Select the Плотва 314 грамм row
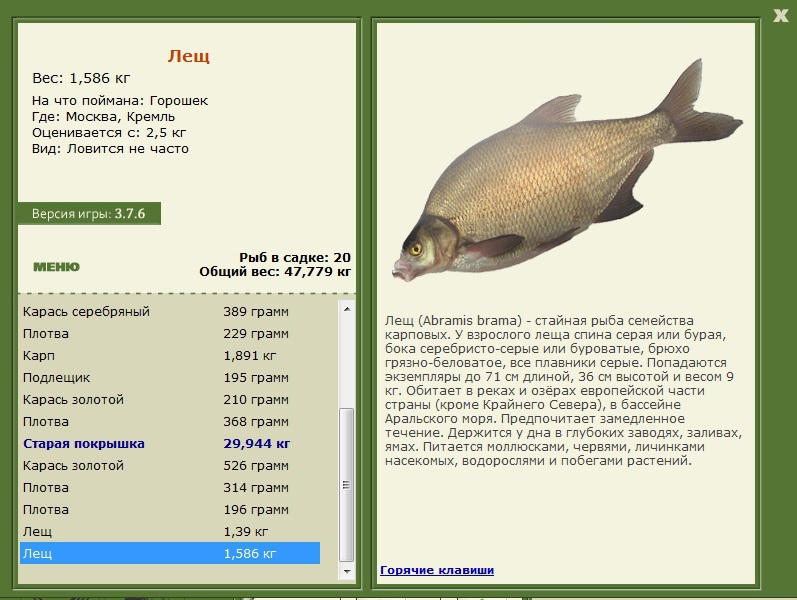This screenshot has height=600, width=797. (170, 488)
